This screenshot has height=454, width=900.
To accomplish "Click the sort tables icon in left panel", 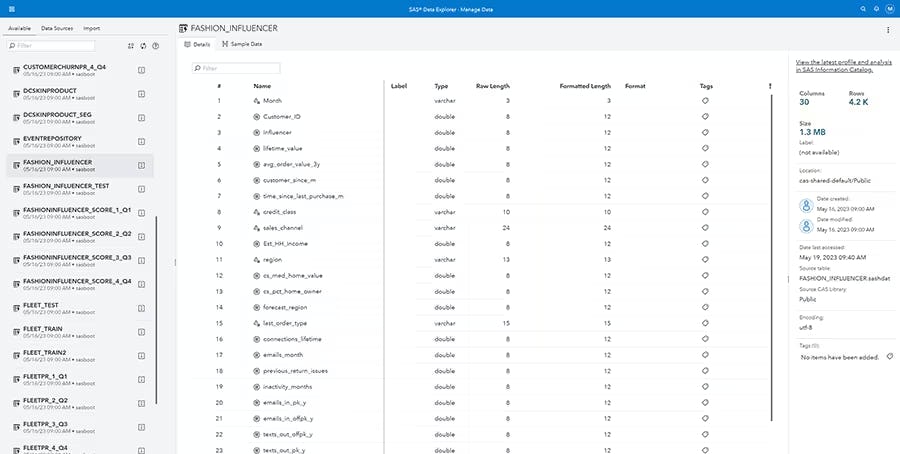I will point(131,46).
